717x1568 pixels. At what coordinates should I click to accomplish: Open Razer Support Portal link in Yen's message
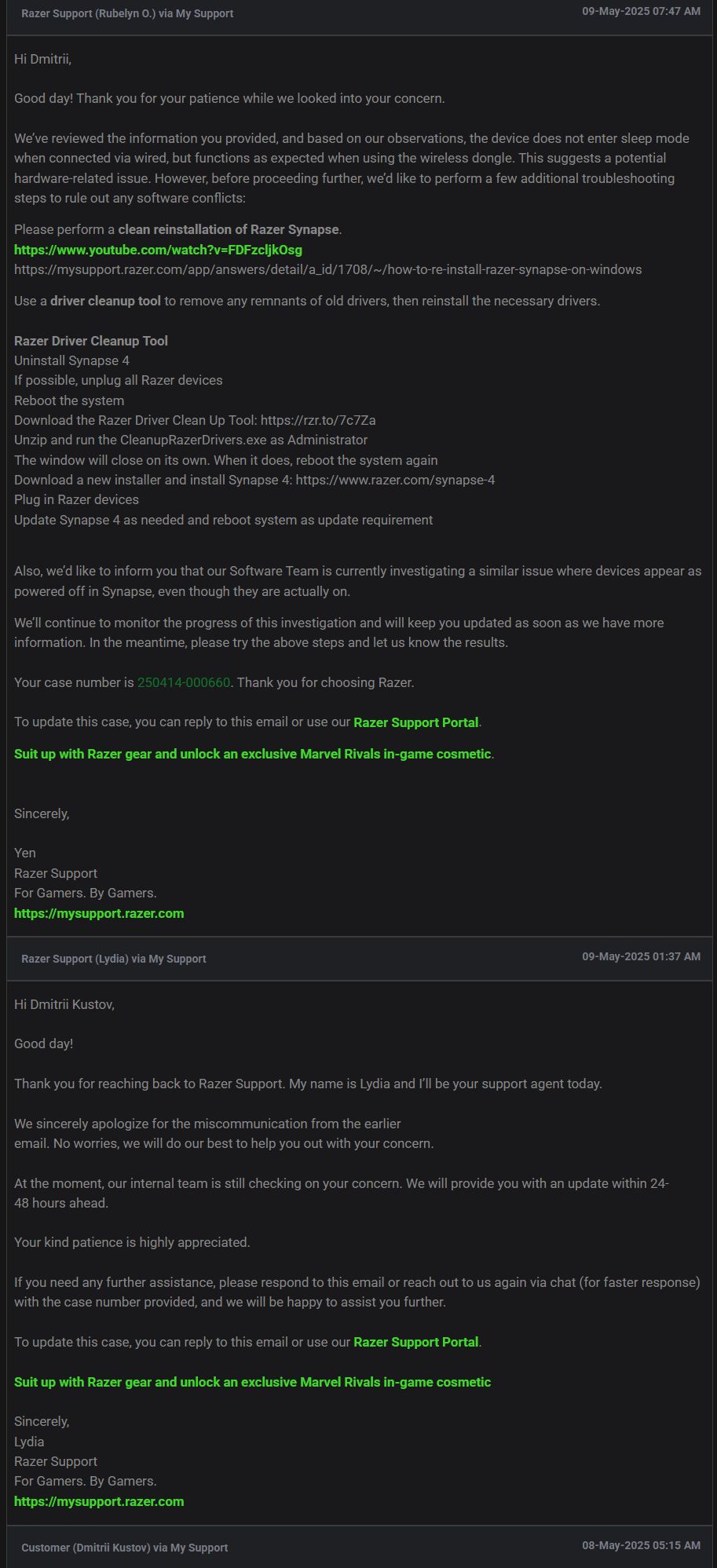tap(415, 722)
